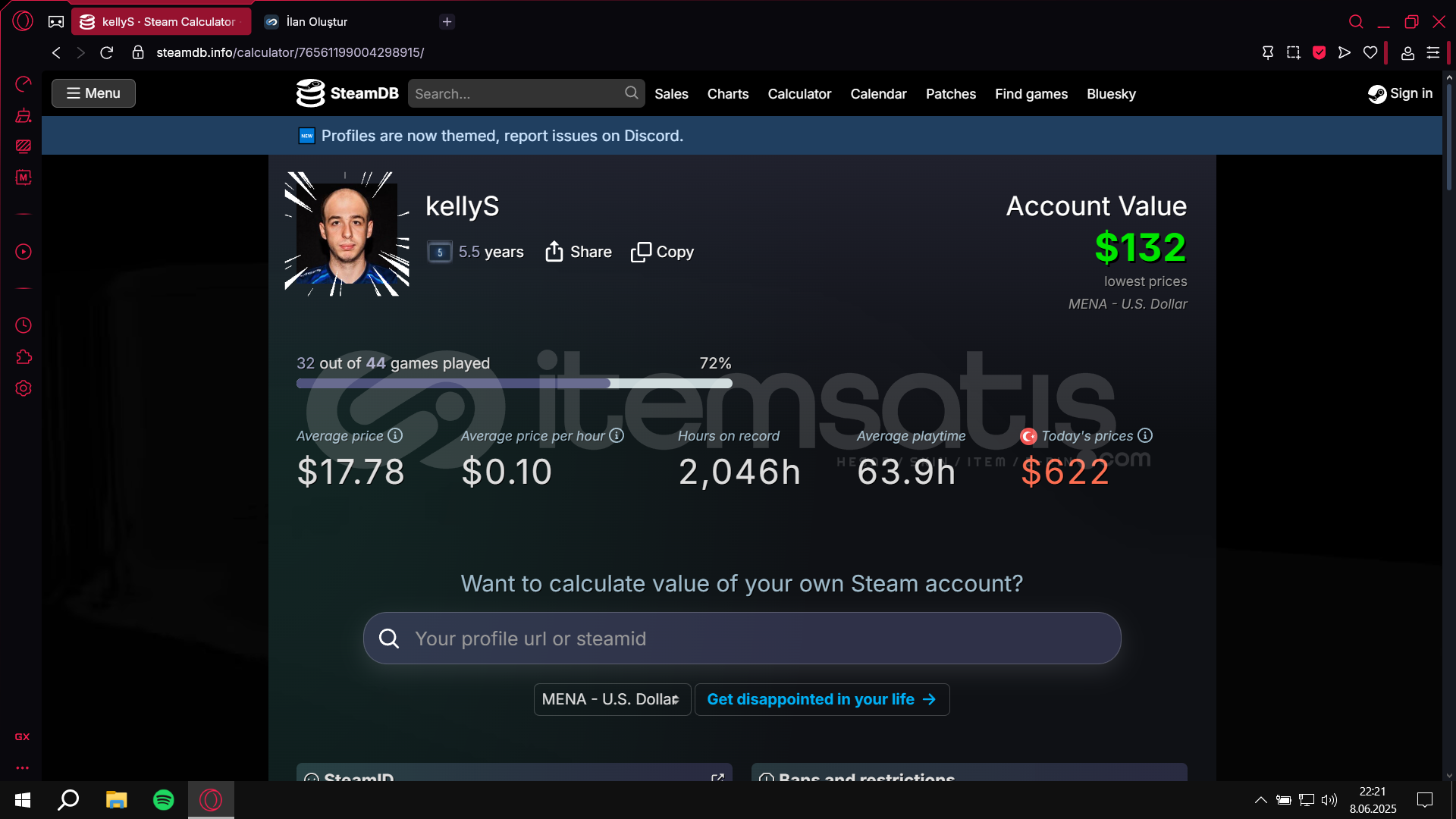Screen dimensions: 1456x819
Task: Open volume control in system tray
Action: [1329, 799]
